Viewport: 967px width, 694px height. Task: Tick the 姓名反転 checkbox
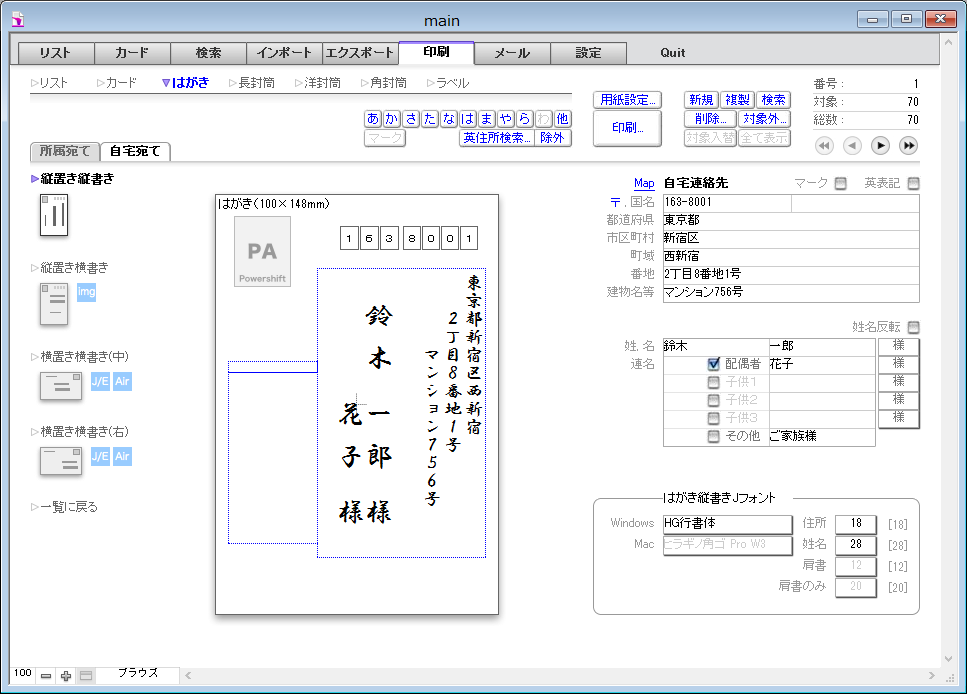(x=913, y=327)
